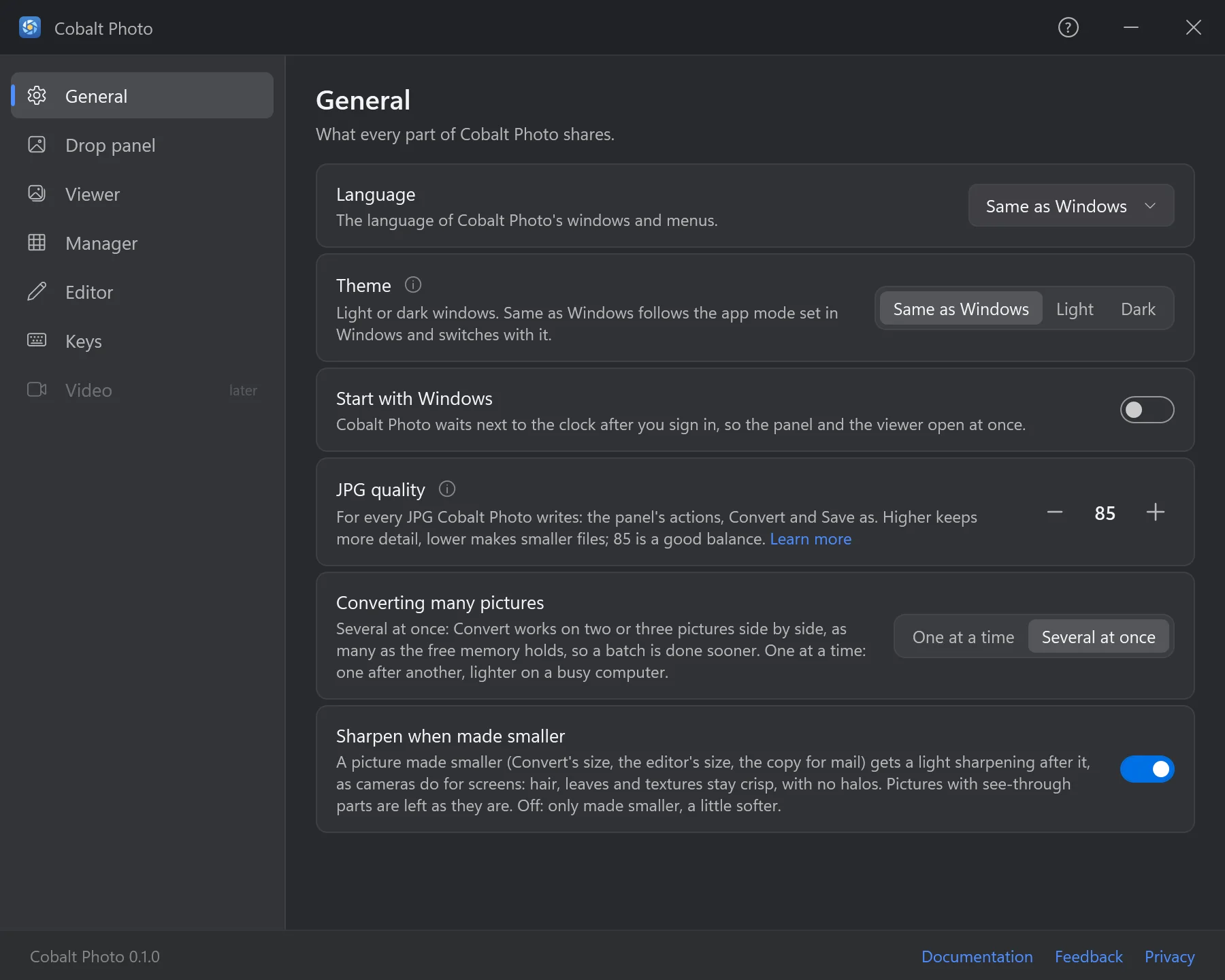The width and height of the screenshot is (1225, 980).
Task: Open the Feedback footer link
Action: (1088, 956)
